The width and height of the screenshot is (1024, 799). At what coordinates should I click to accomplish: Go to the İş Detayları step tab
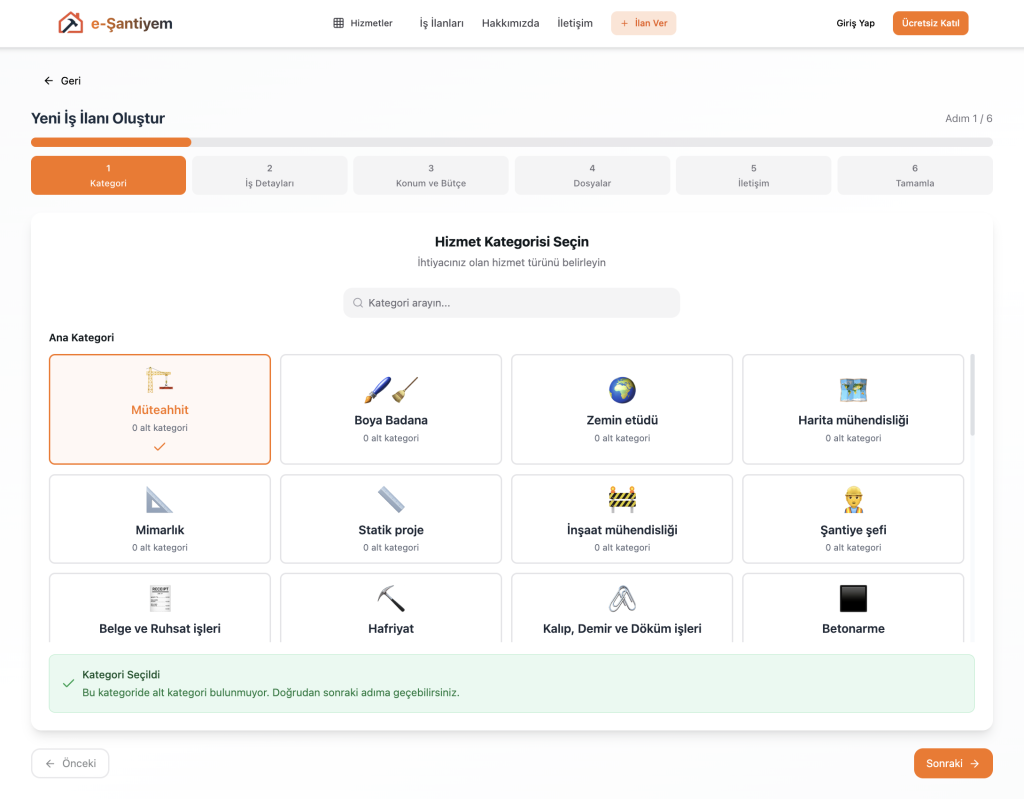coord(269,175)
